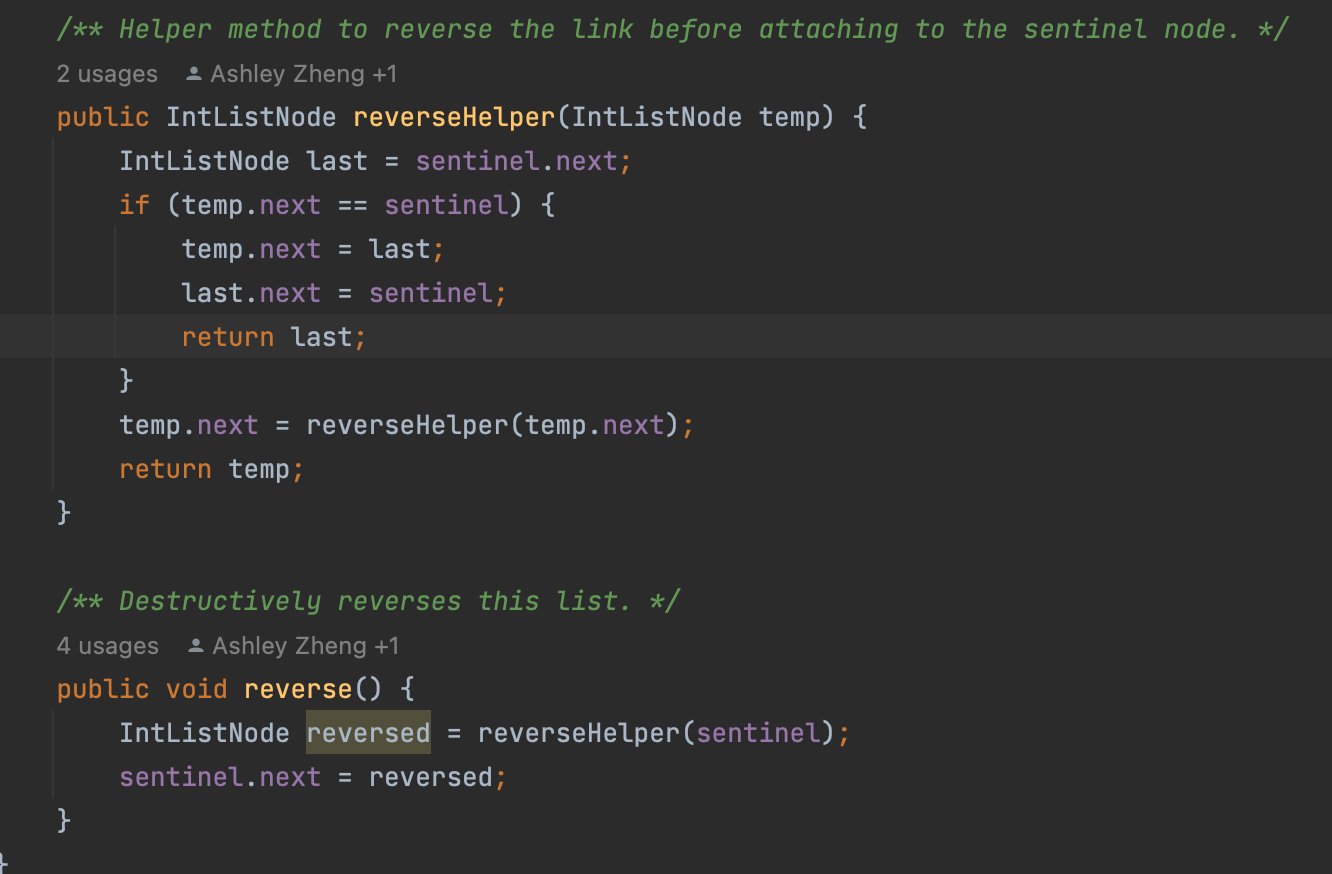Click the "sentinel.next = reversed;" line
Viewport: 1332px width, 874px height.
click(x=313, y=777)
